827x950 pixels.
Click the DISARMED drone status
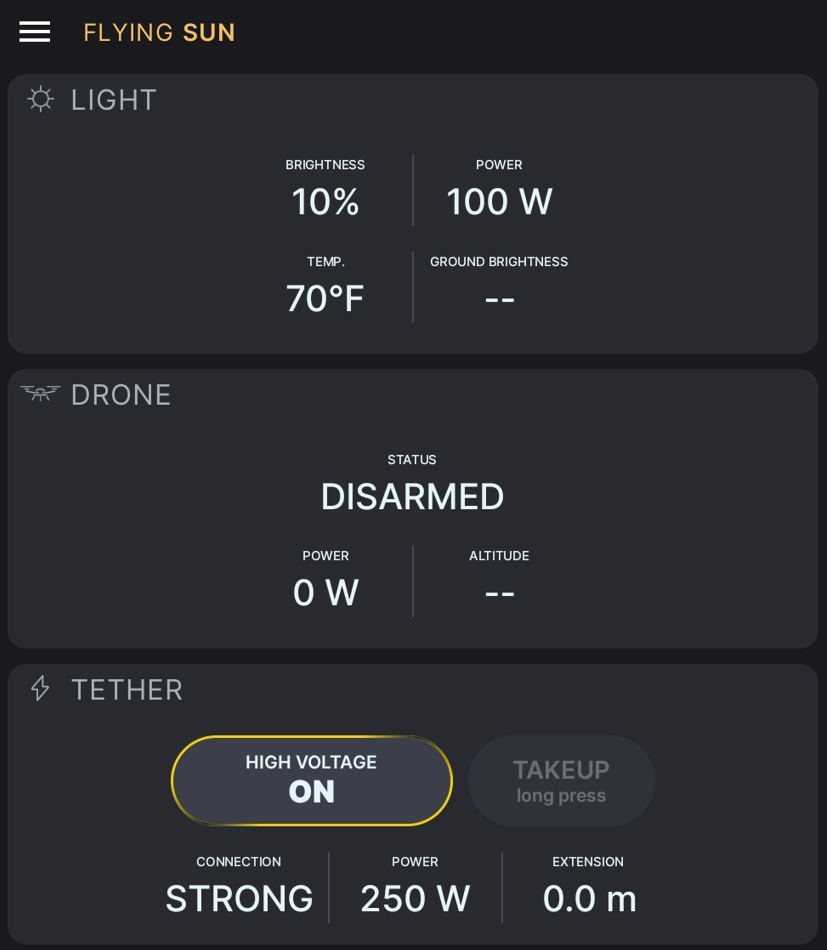[412, 496]
